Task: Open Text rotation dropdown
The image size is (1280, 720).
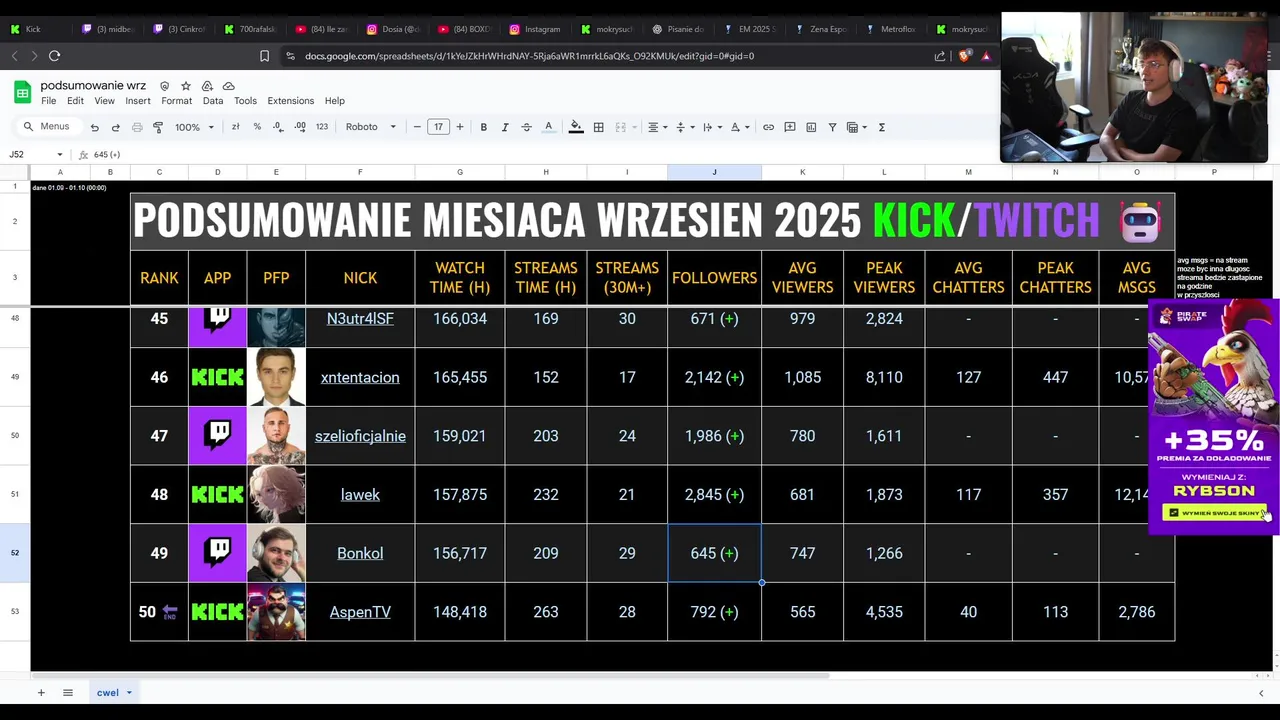Action: (739, 127)
